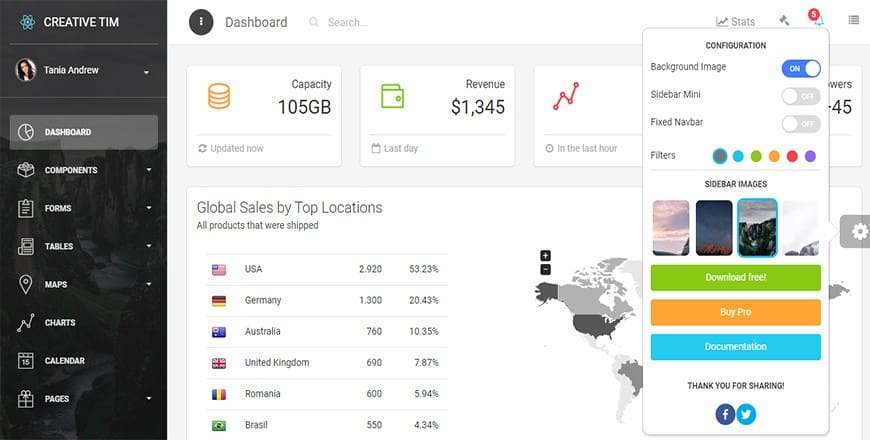
Task: Click Tania Andrew avatar photo
Action: tap(26, 70)
